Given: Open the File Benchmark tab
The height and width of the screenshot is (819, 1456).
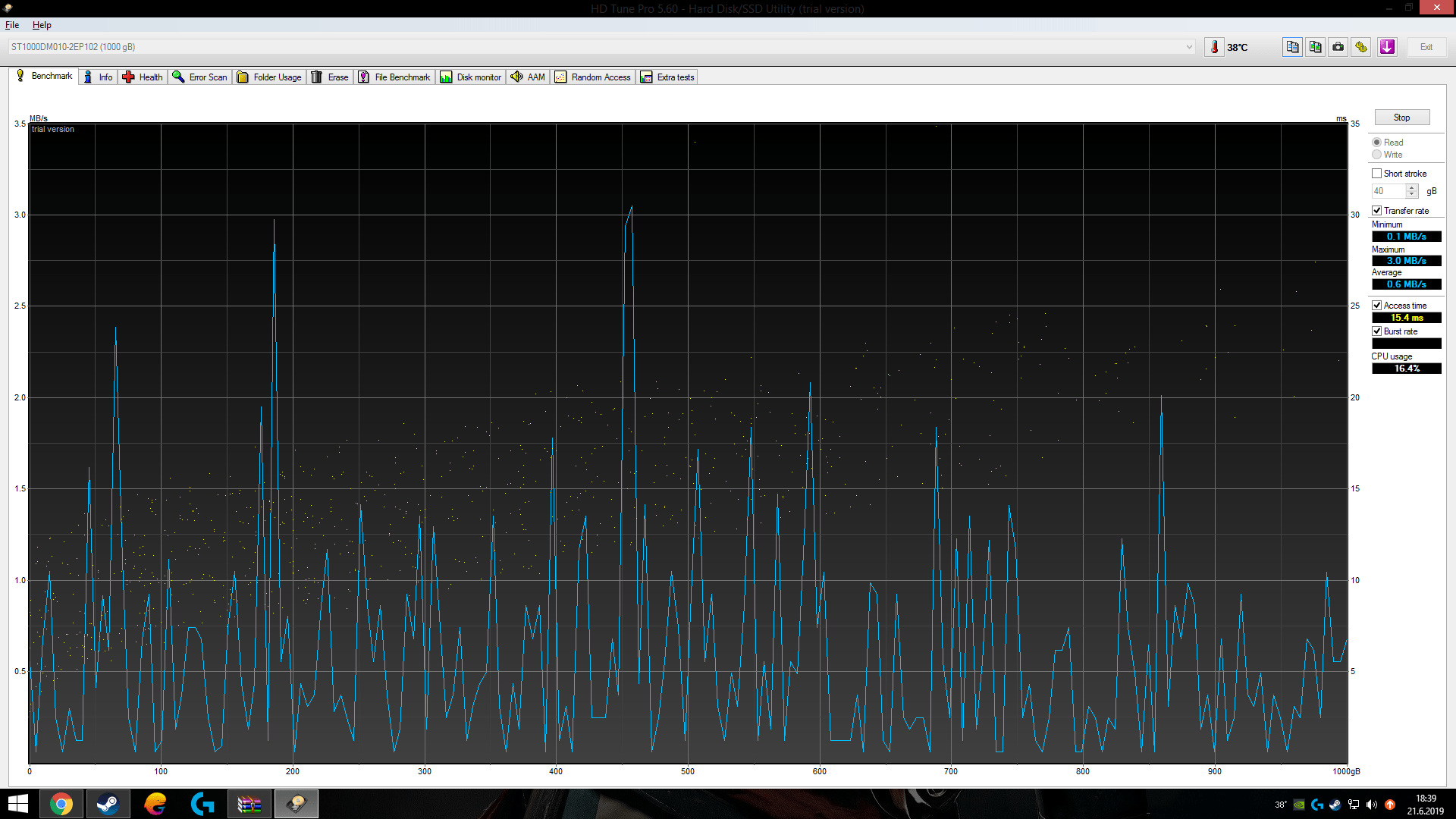Looking at the screenshot, I should coord(394,77).
